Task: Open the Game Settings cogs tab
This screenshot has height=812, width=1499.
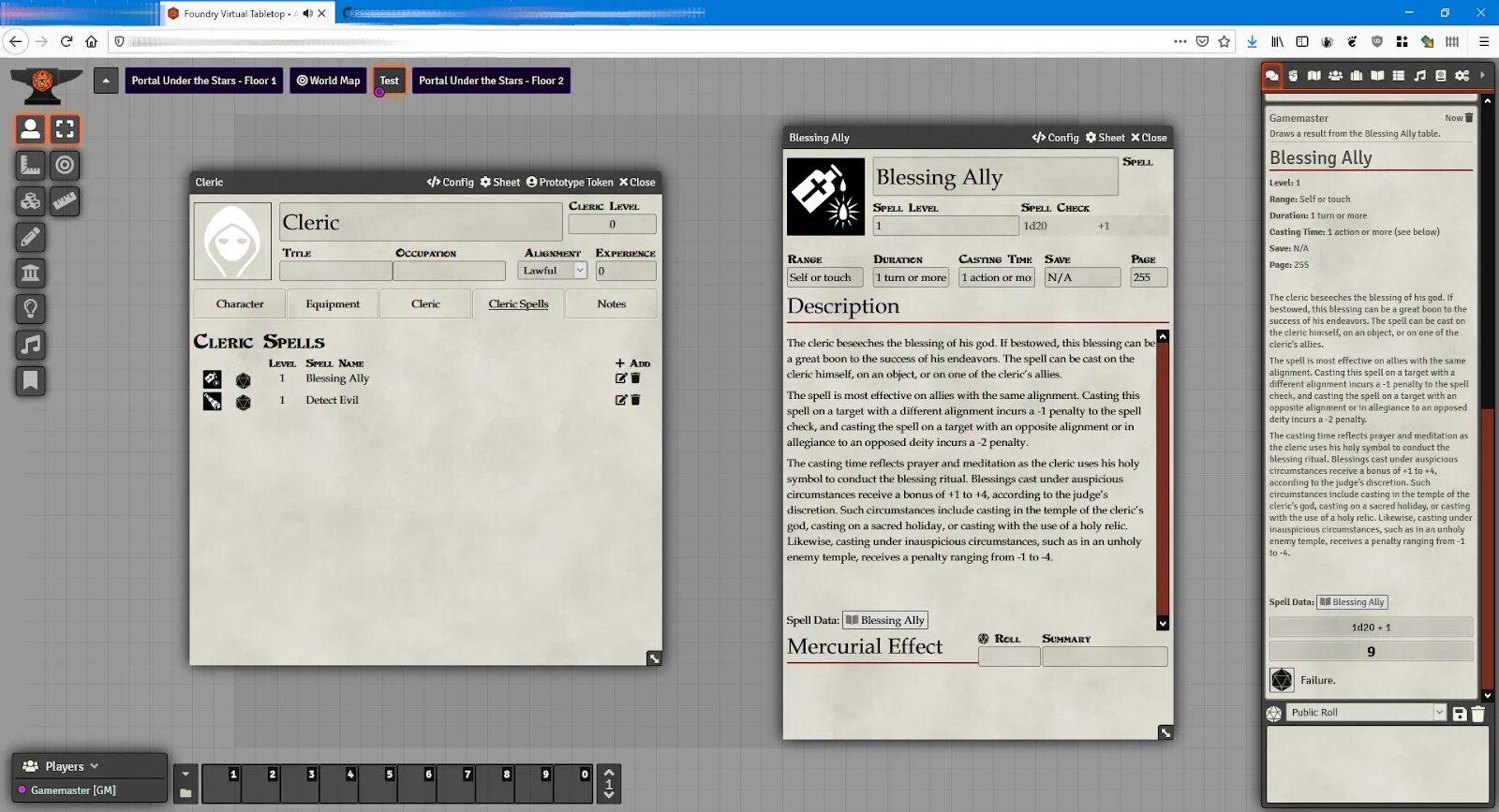Action: click(1462, 76)
